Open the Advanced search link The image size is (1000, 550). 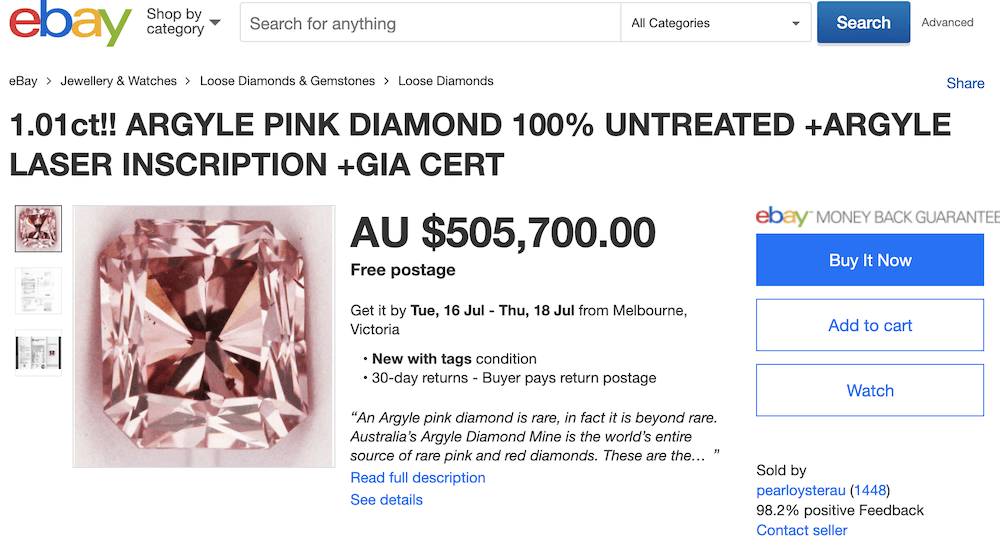coord(947,22)
